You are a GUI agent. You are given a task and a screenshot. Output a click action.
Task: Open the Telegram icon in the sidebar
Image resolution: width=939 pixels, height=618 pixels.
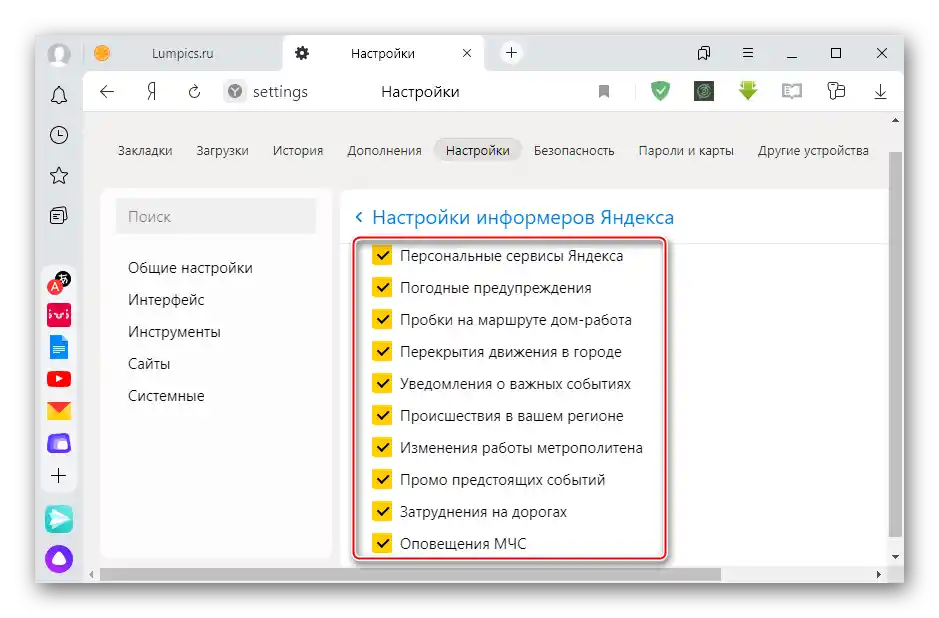pos(58,519)
